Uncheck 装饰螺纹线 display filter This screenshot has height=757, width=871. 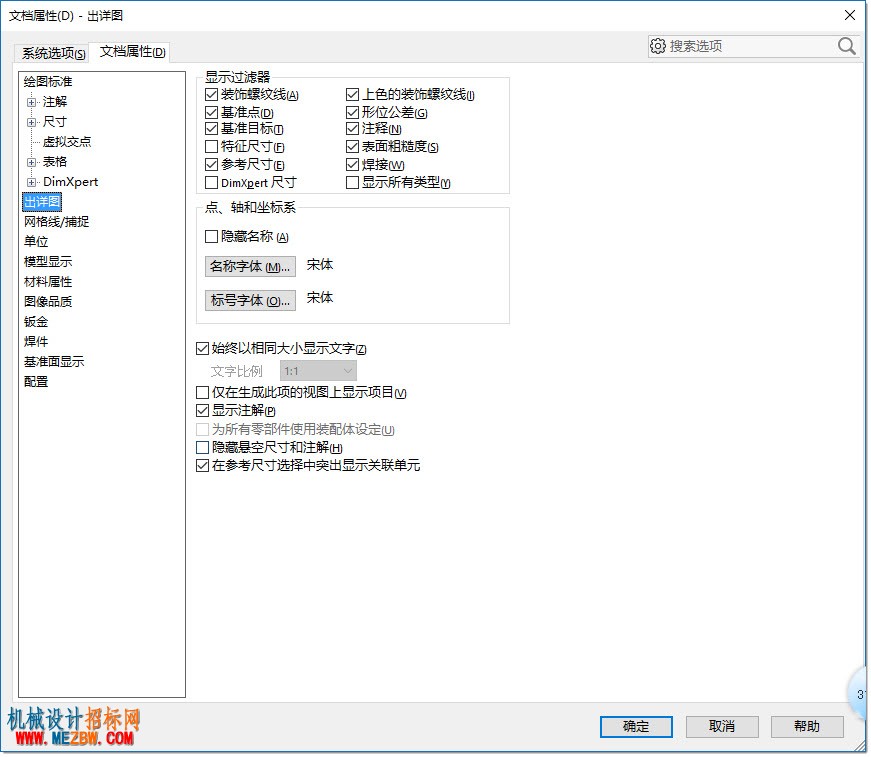pyautogui.click(x=212, y=95)
